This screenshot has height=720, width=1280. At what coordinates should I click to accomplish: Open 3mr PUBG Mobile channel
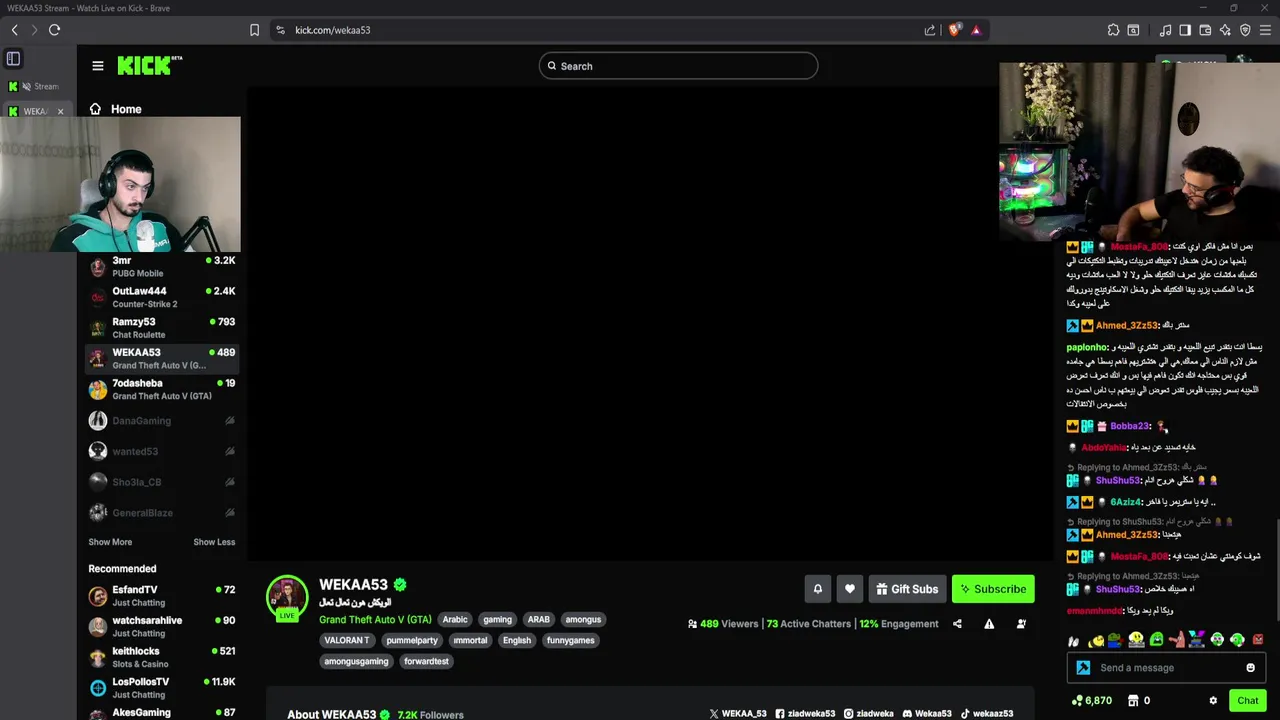163,267
